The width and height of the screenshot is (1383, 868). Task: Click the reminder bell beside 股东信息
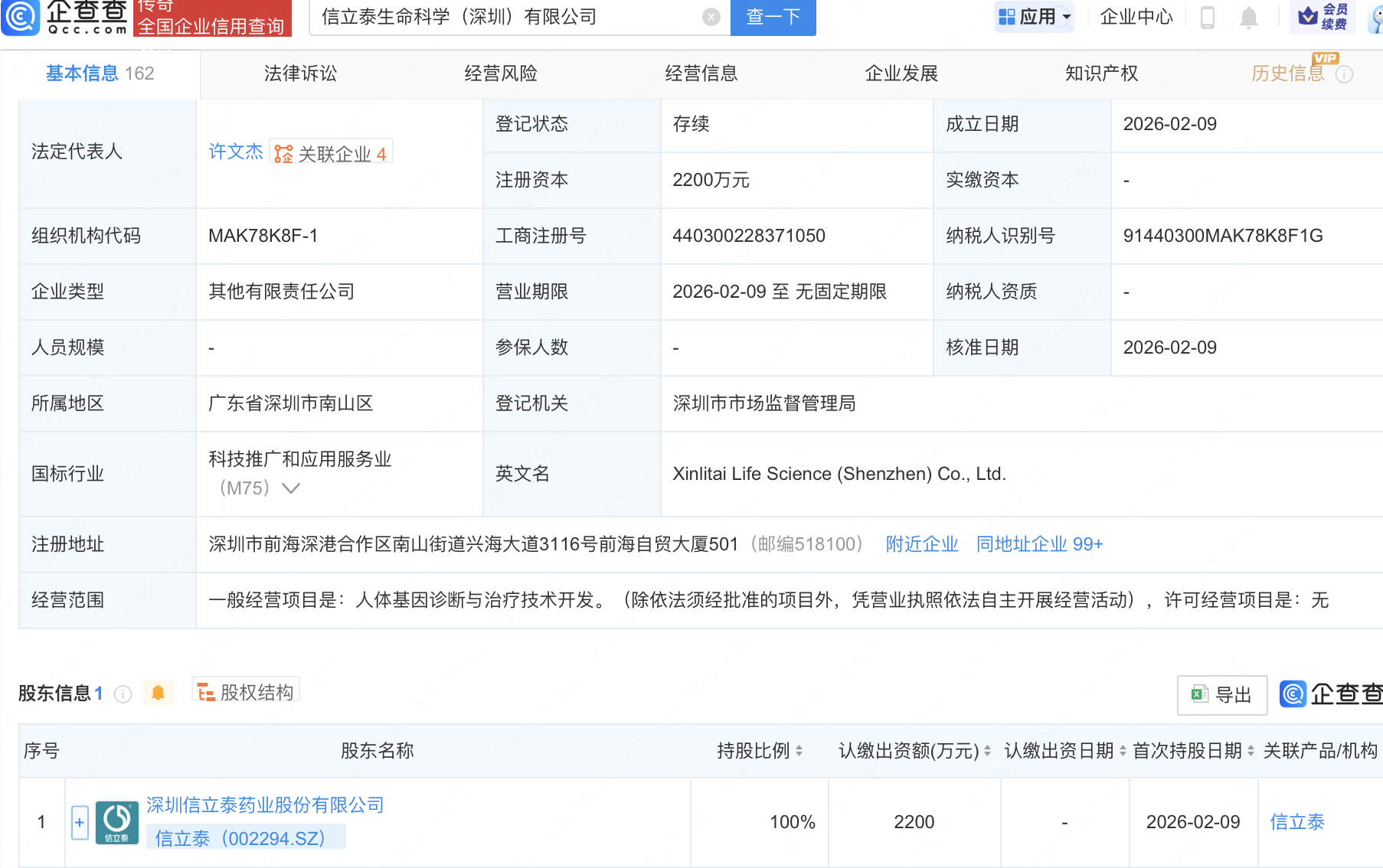coord(159,693)
